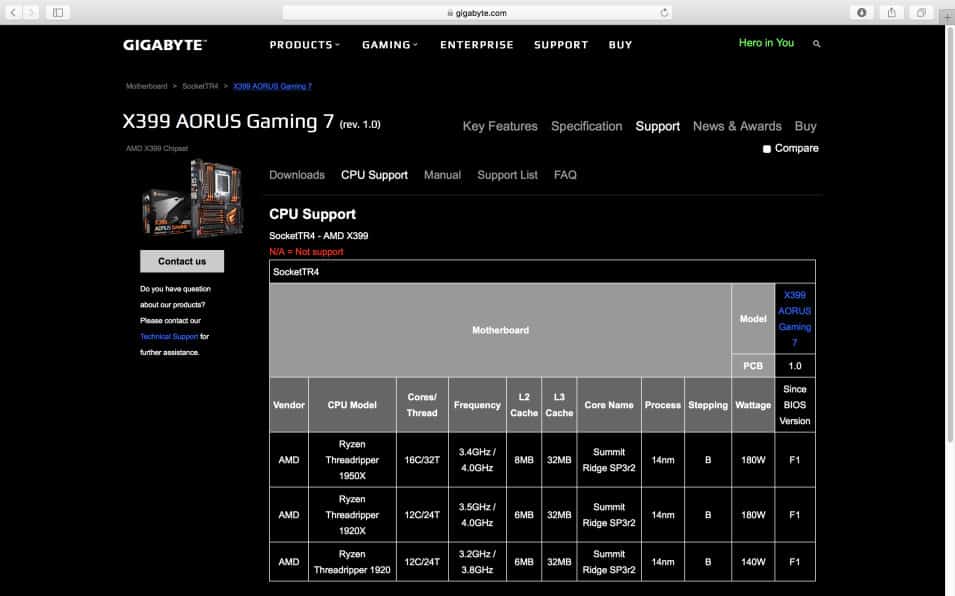Image resolution: width=955 pixels, height=596 pixels.
Task: Click the N/A = Not support note
Action: pyautogui.click(x=306, y=252)
